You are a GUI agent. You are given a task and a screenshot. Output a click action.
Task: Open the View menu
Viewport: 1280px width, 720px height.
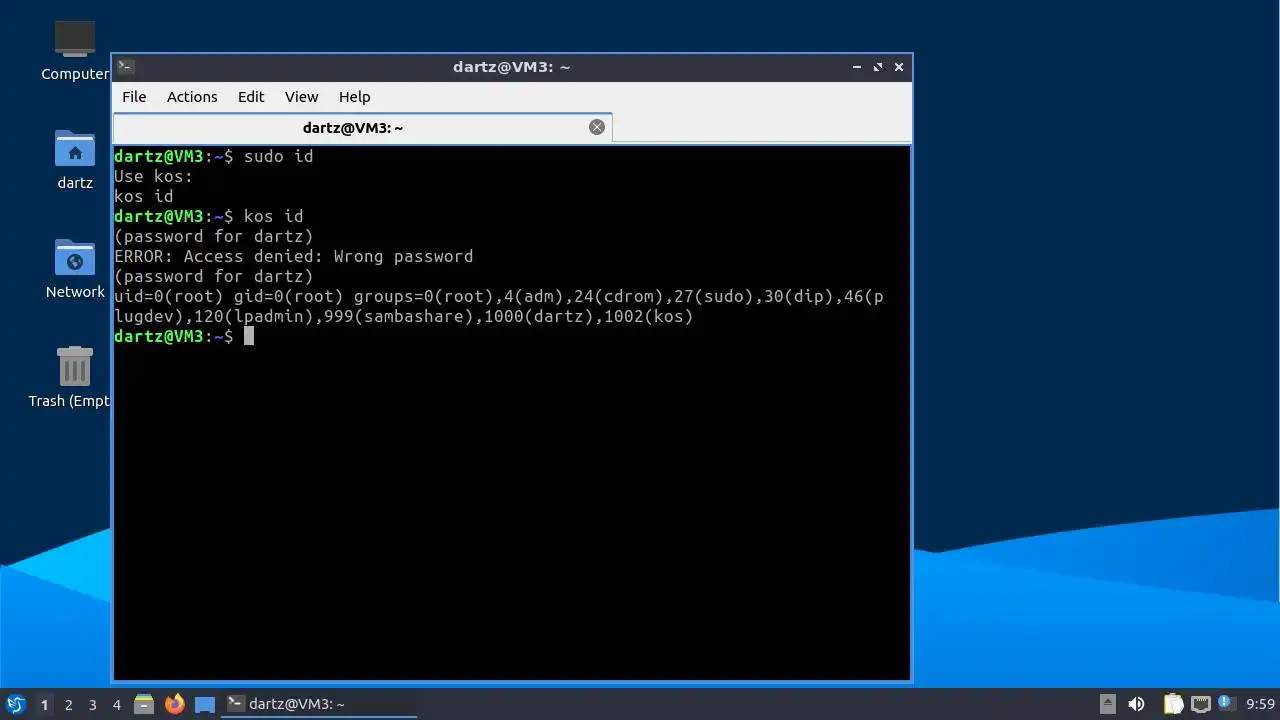(x=301, y=97)
